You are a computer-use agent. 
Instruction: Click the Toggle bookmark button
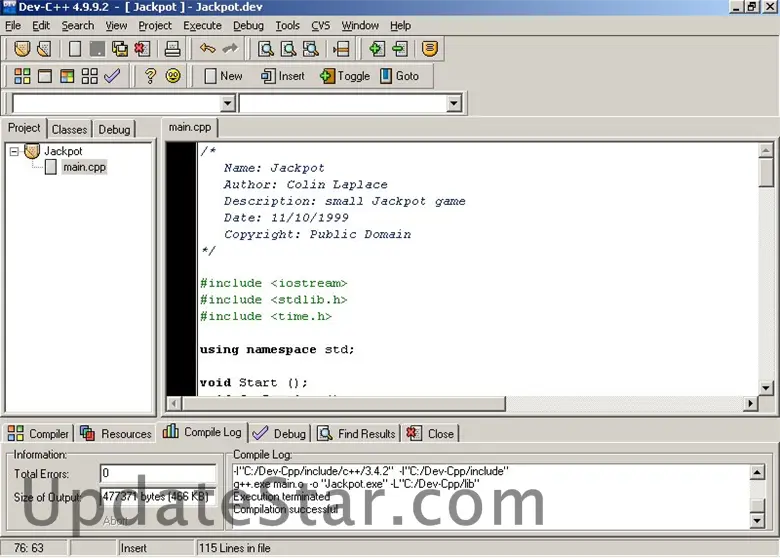click(345, 76)
